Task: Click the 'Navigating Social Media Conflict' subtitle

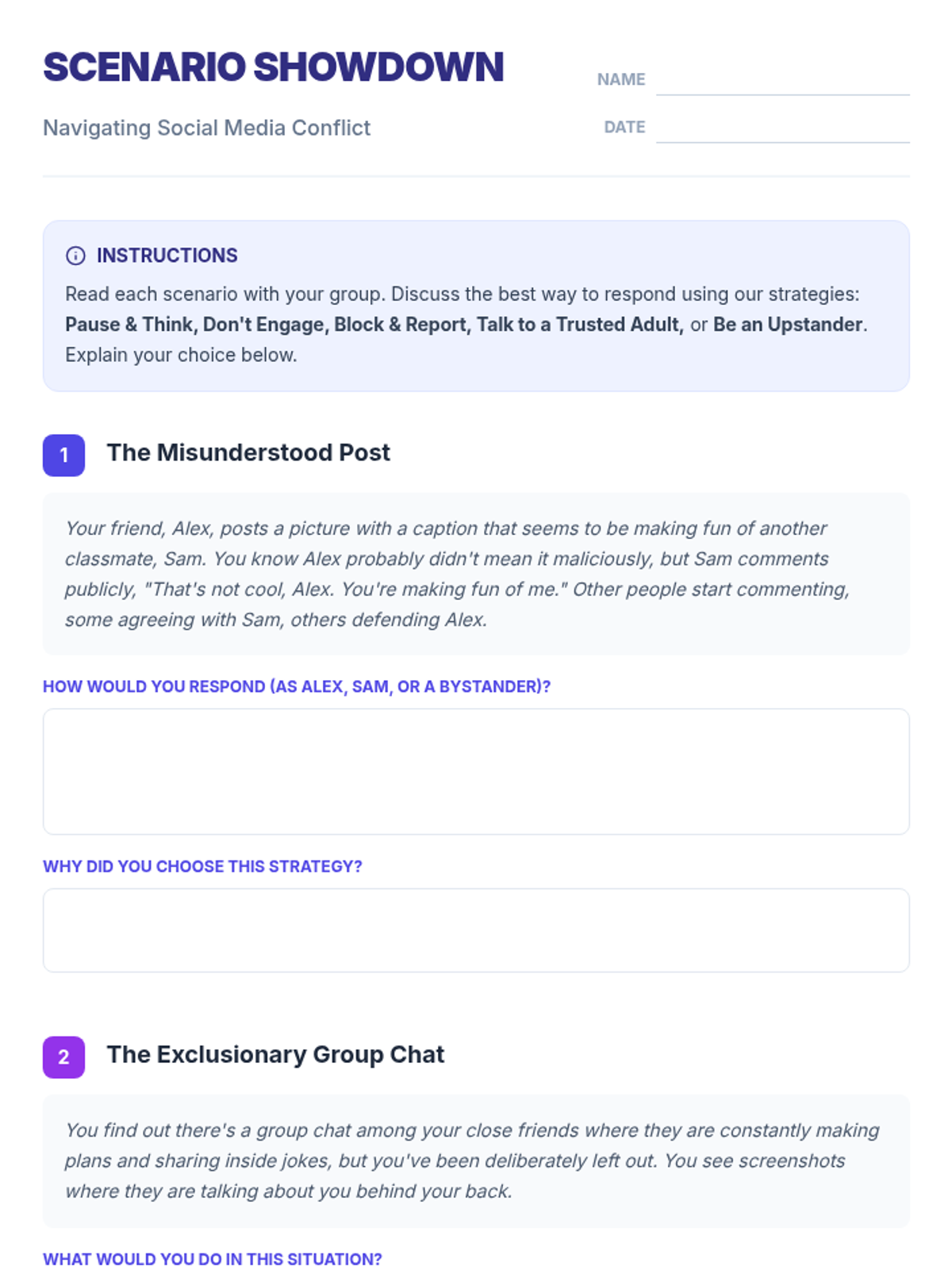Action: click(206, 128)
